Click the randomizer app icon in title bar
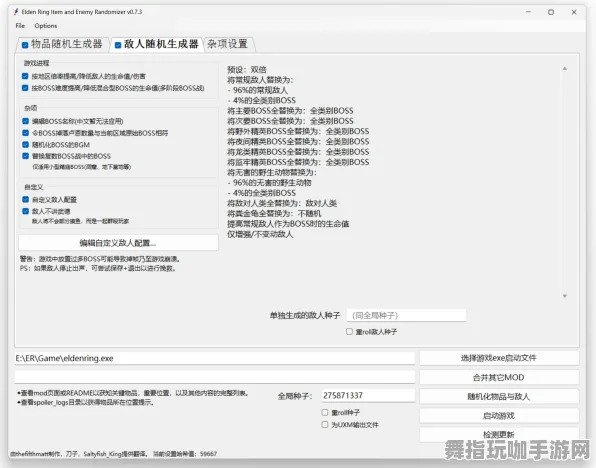The image size is (596, 468). (x=16, y=12)
